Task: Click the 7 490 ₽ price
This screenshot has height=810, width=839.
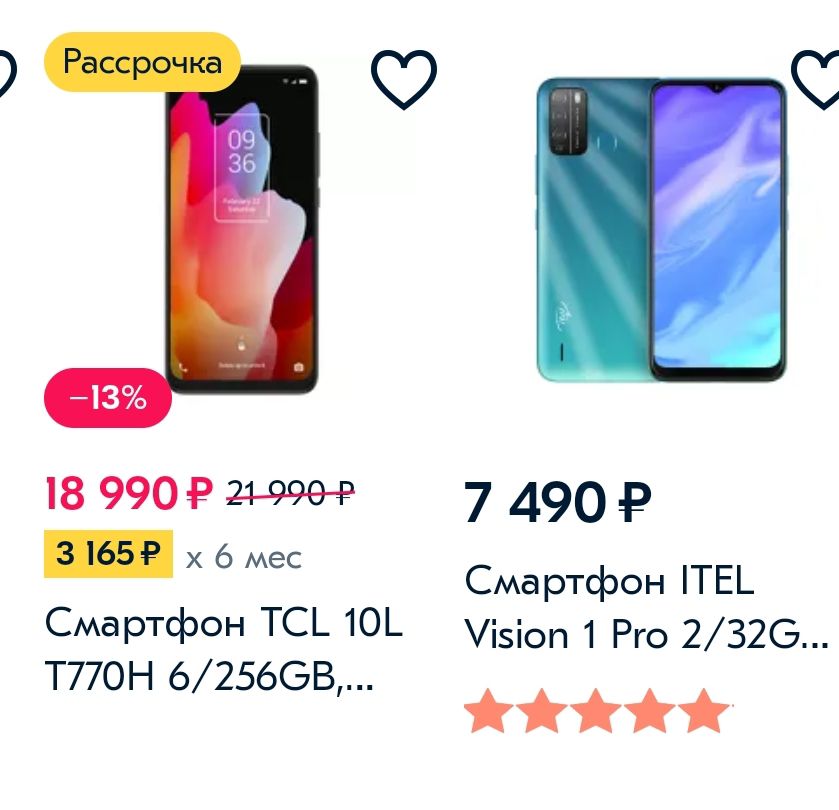Action: point(558,502)
